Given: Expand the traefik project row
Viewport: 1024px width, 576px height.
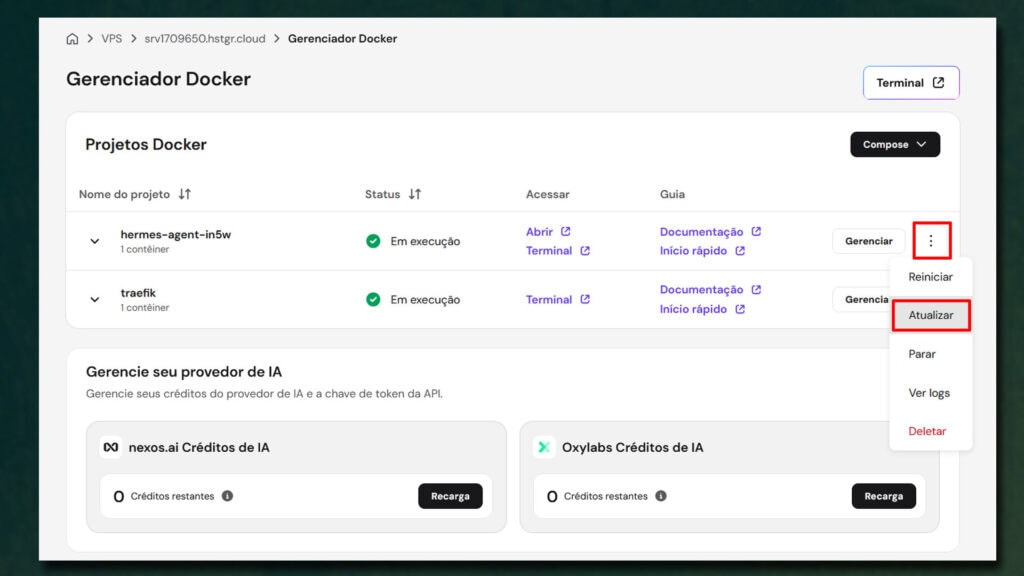Looking at the screenshot, I should [x=95, y=300].
